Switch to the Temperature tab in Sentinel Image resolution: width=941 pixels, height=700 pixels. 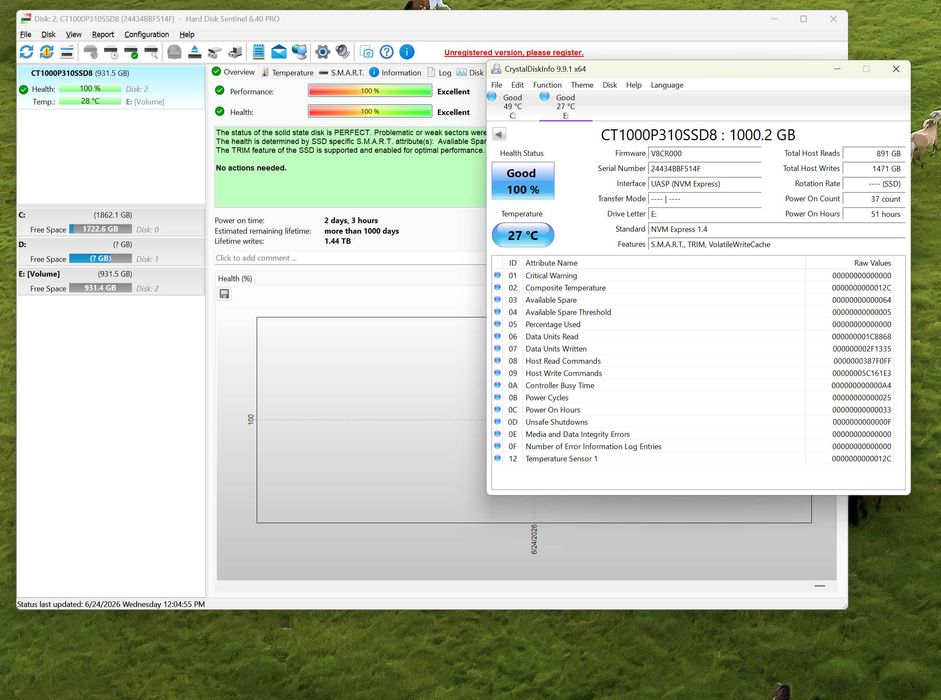(287, 72)
